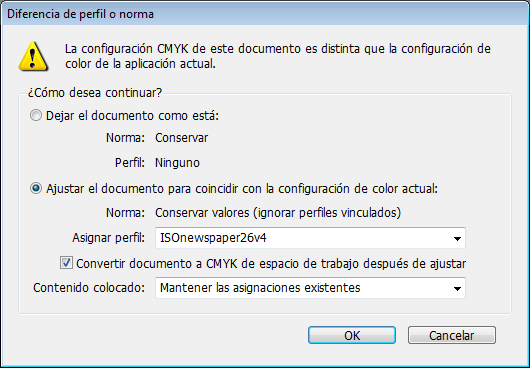This screenshot has height=368, width=530.
Task: Confirm the dialog with the OK button
Action: click(352, 335)
